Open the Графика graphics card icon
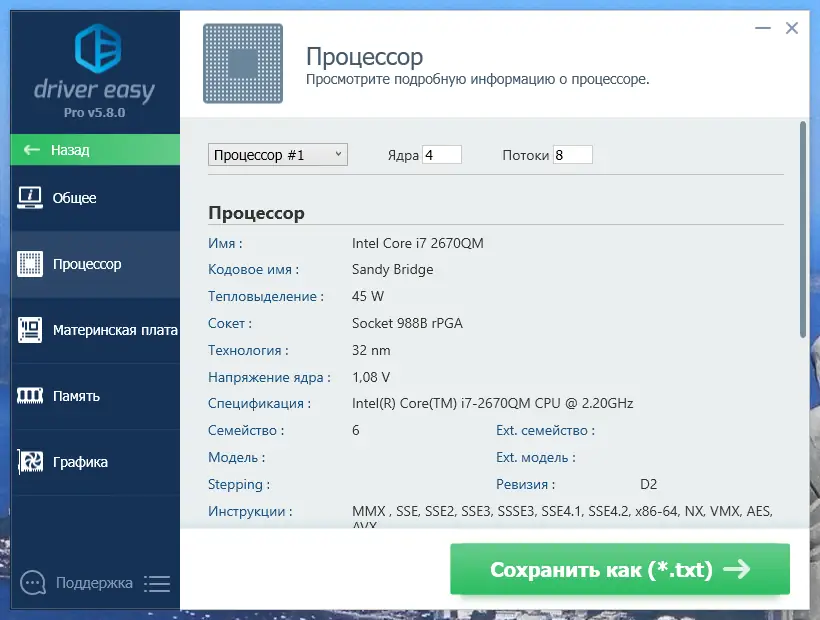Screen dimensions: 820x620 coord(33,461)
